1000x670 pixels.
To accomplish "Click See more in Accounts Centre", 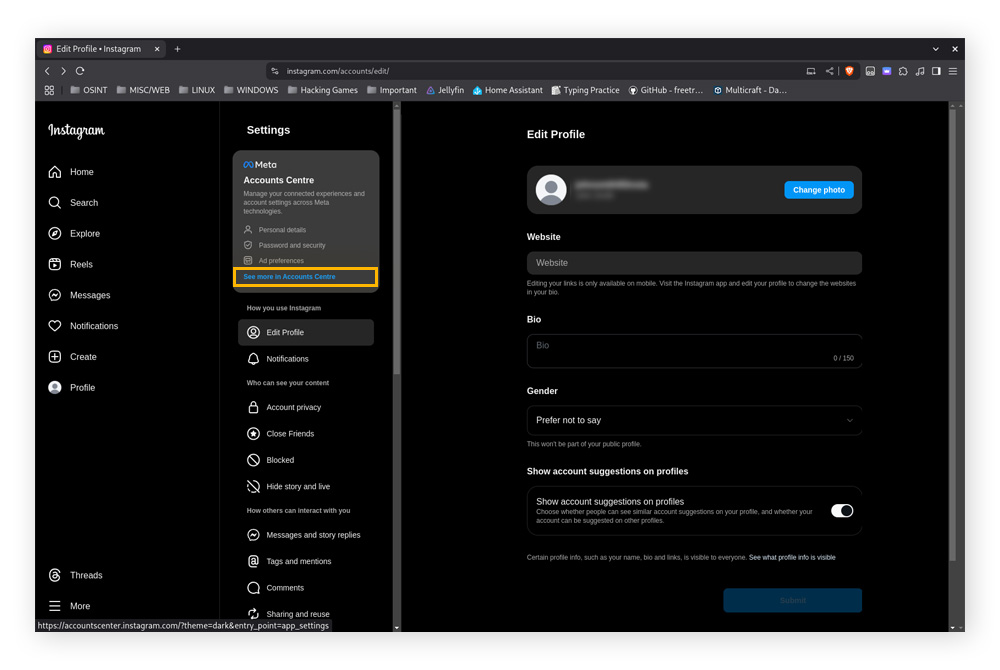I will [289, 277].
